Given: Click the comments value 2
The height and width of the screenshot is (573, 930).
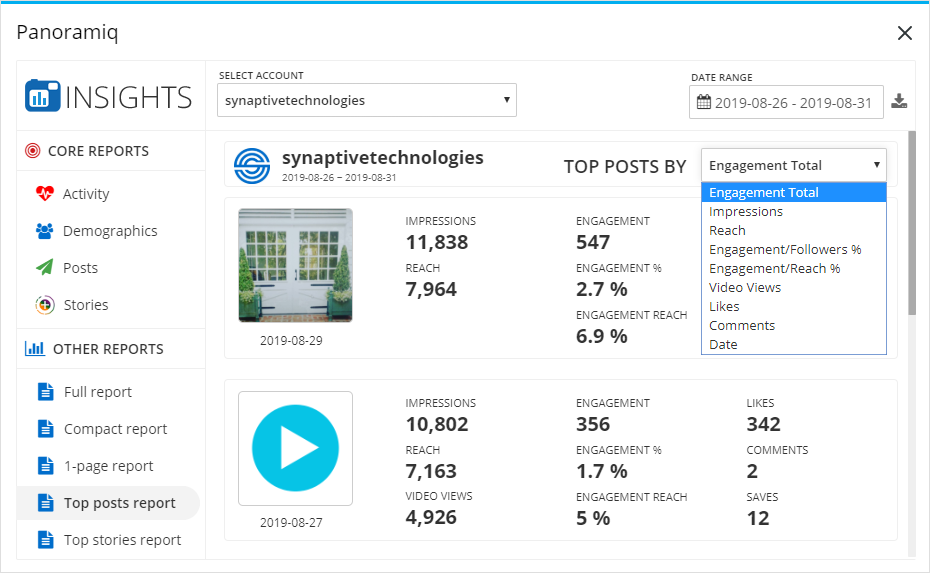Looking at the screenshot, I should point(752,471).
